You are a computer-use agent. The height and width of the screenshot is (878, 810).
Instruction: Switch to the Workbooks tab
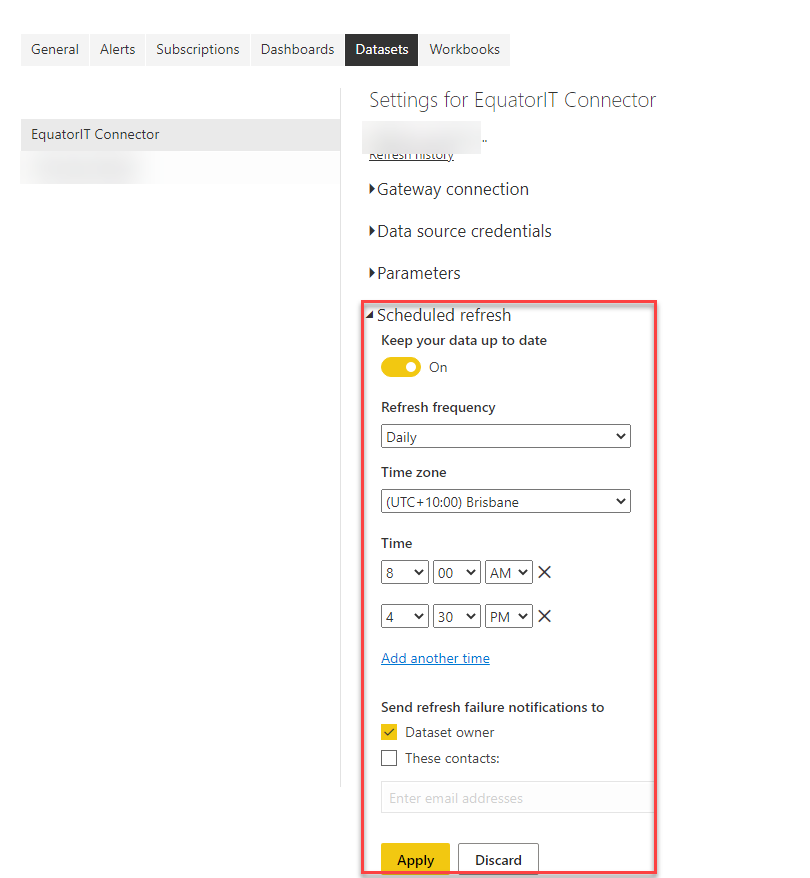(464, 49)
